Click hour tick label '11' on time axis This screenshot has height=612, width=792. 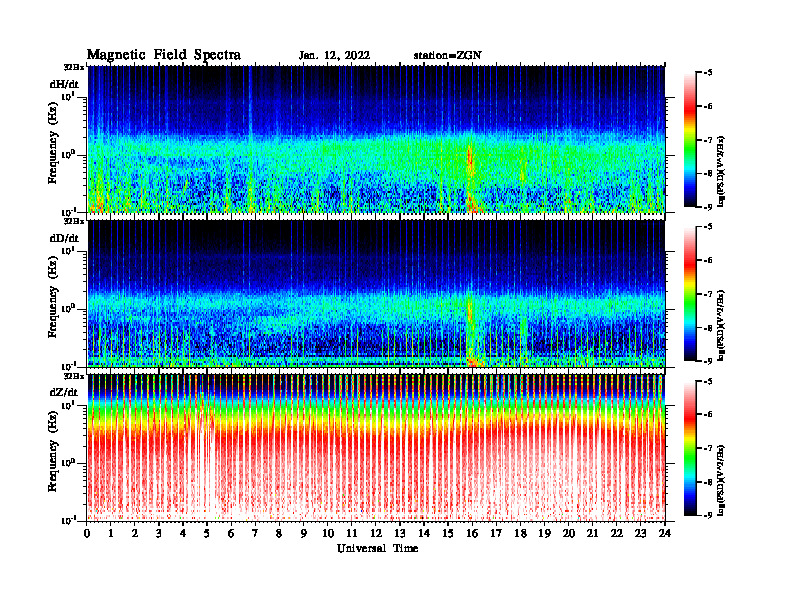pyautogui.click(x=352, y=534)
